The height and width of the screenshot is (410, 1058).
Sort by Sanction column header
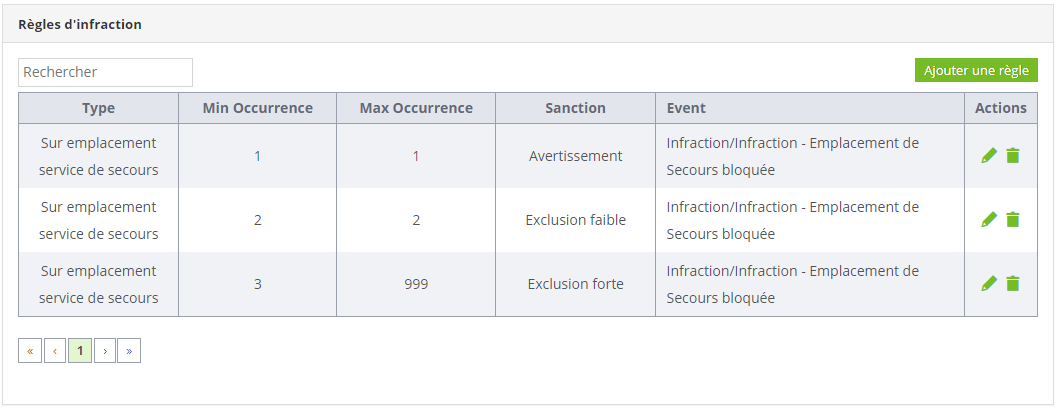(576, 108)
